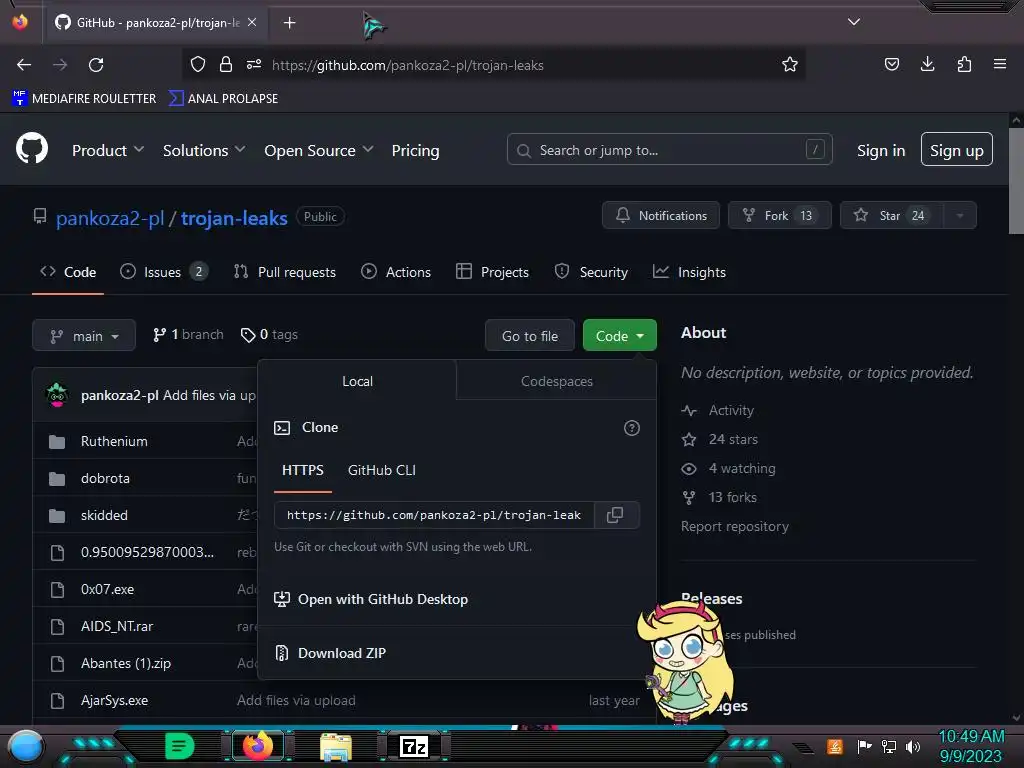Switch to the Pull requests tab
Viewport: 1024px width, 768px height.
285,272
